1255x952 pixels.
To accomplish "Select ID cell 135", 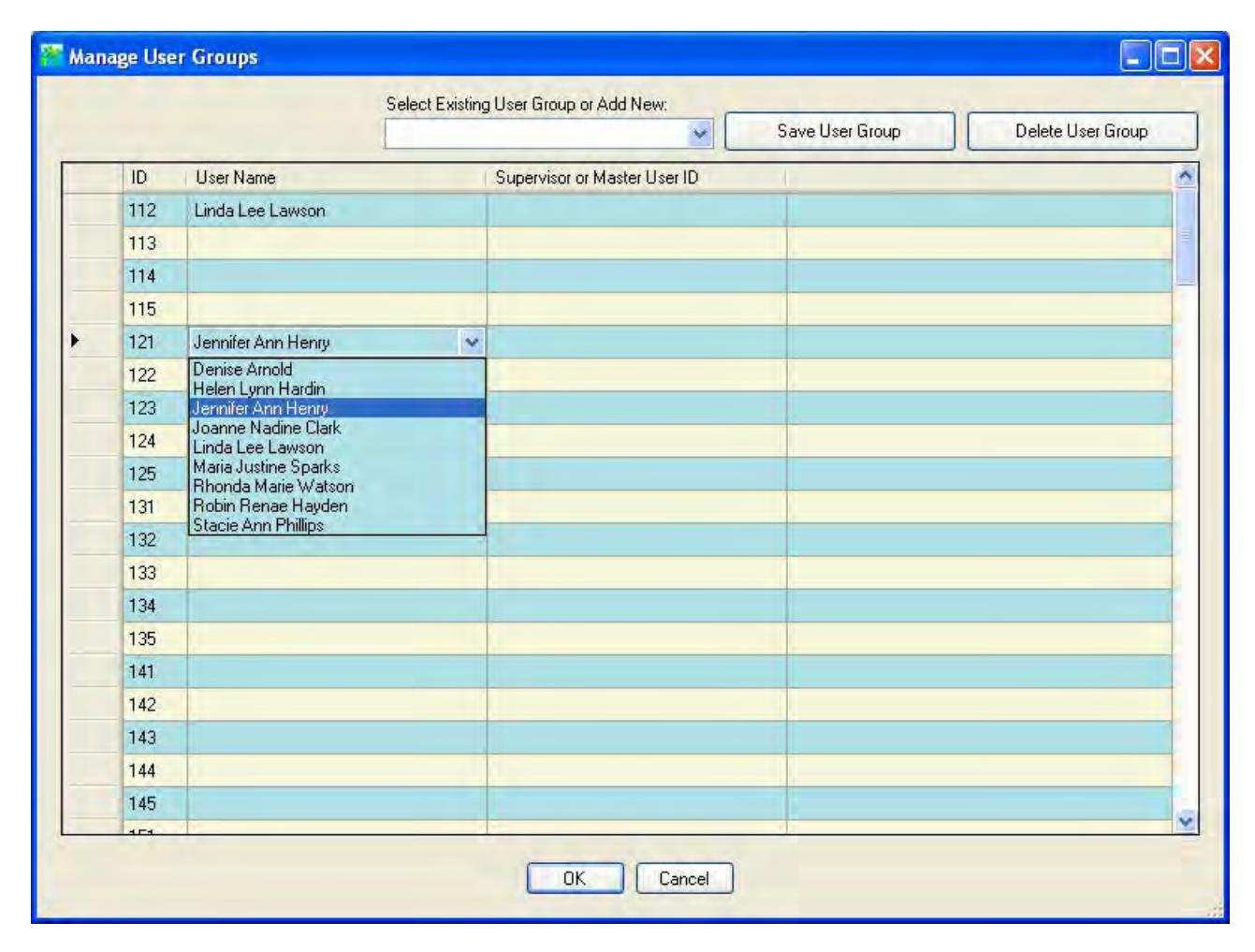I will tap(155, 639).
